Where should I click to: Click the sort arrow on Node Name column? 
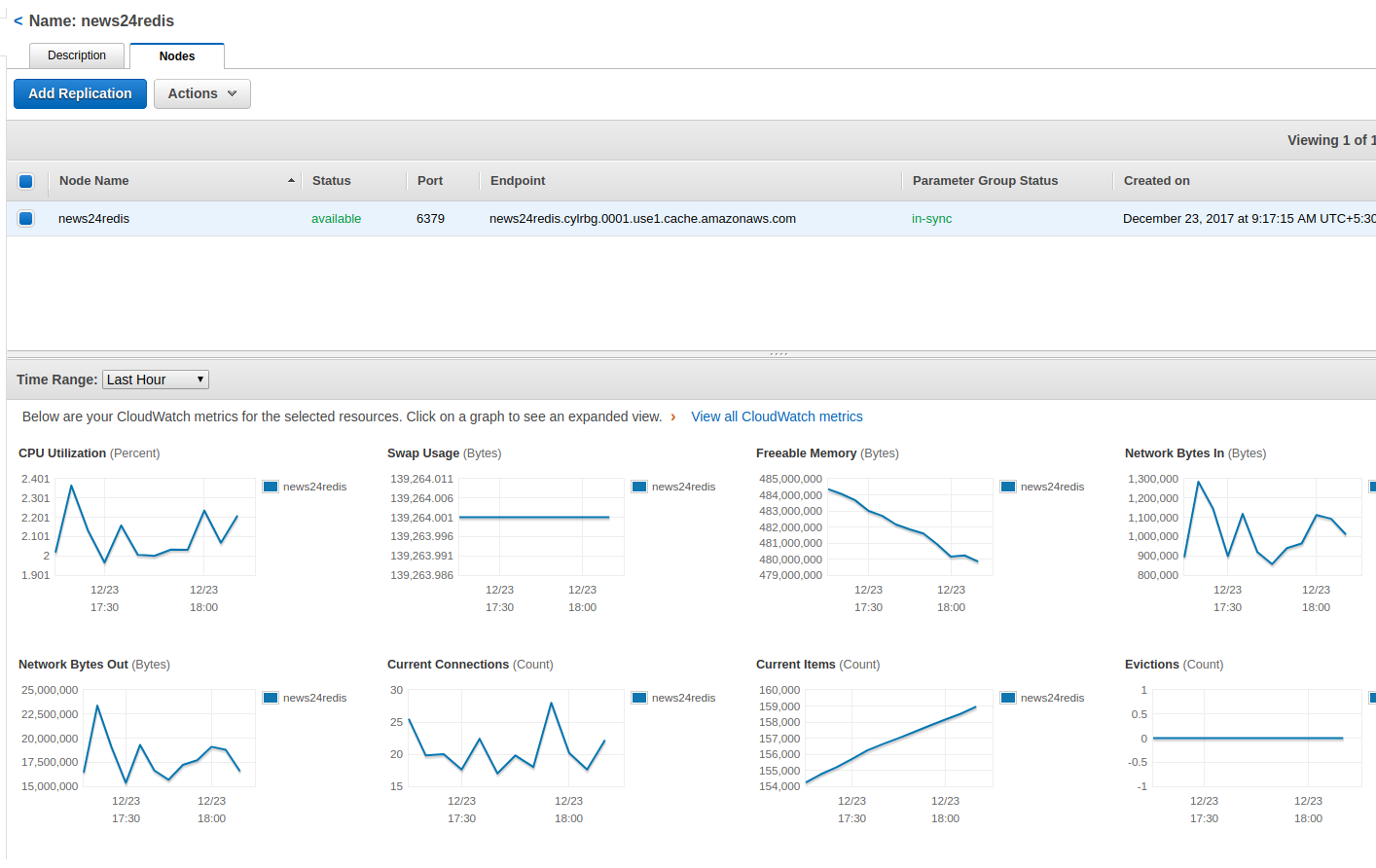[291, 180]
